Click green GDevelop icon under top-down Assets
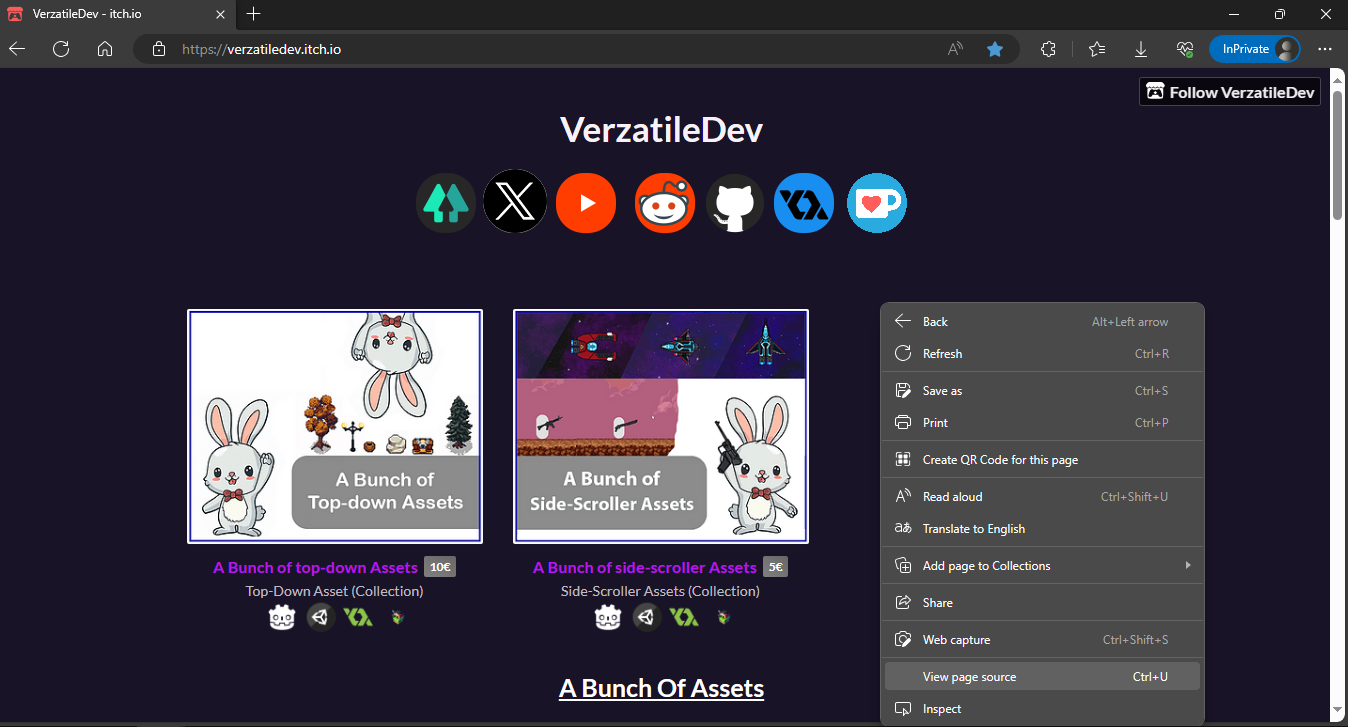This screenshot has width=1348, height=727. pos(358,617)
